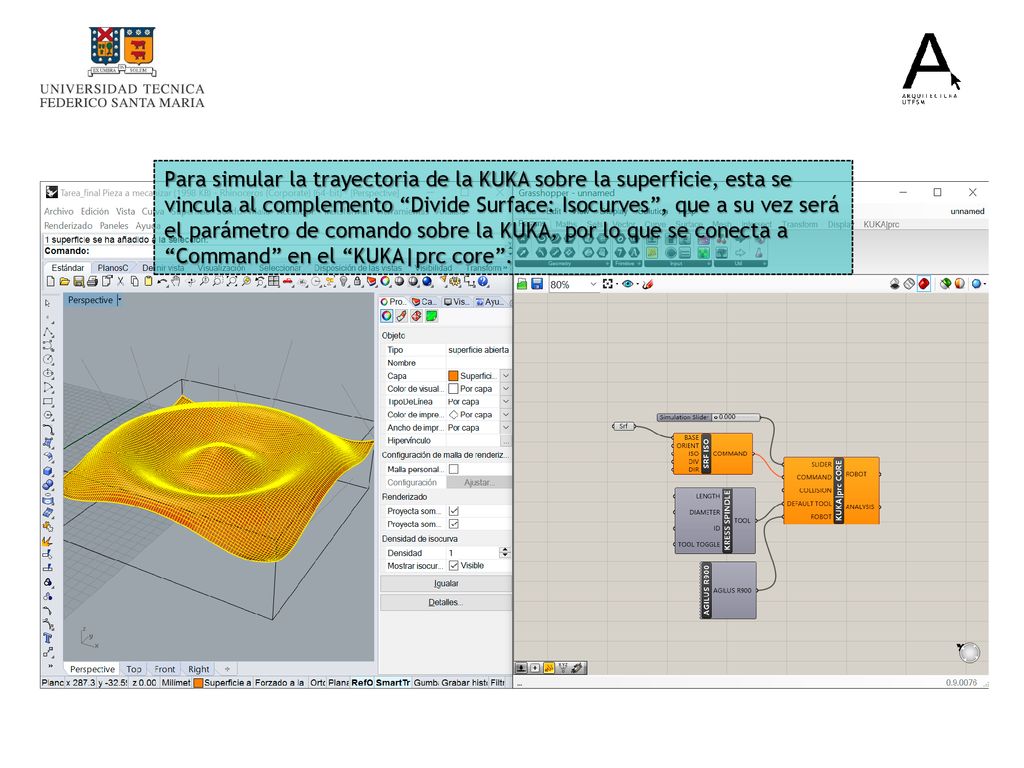Click the green selected-only preview icon
Image resolution: width=1024 pixels, height=768 pixels.
pyautogui.click(x=945, y=284)
